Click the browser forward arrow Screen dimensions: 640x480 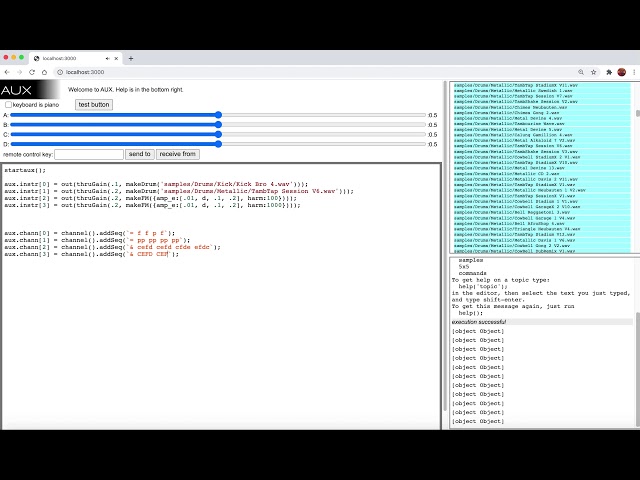19,72
